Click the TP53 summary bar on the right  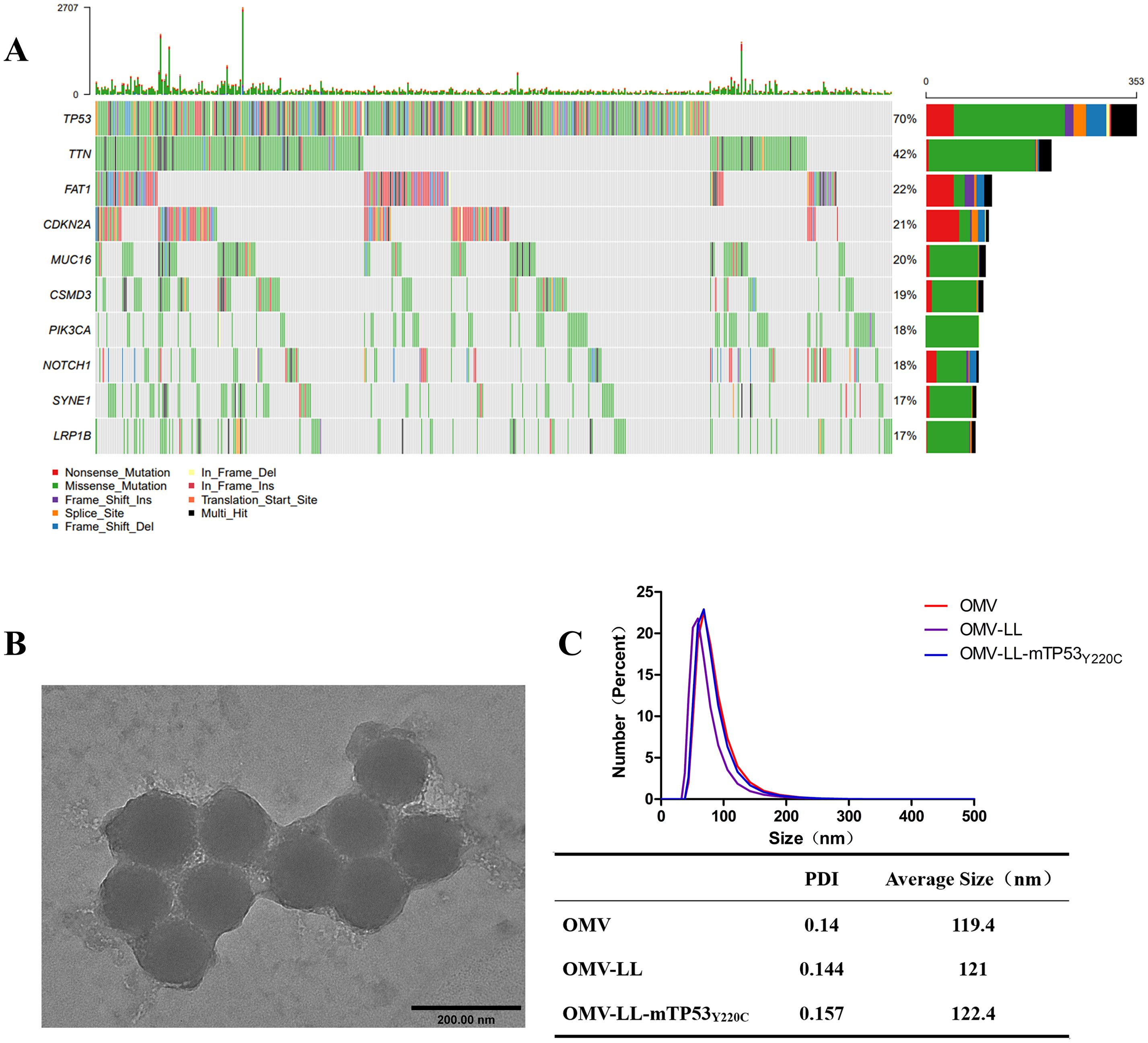(1031, 120)
